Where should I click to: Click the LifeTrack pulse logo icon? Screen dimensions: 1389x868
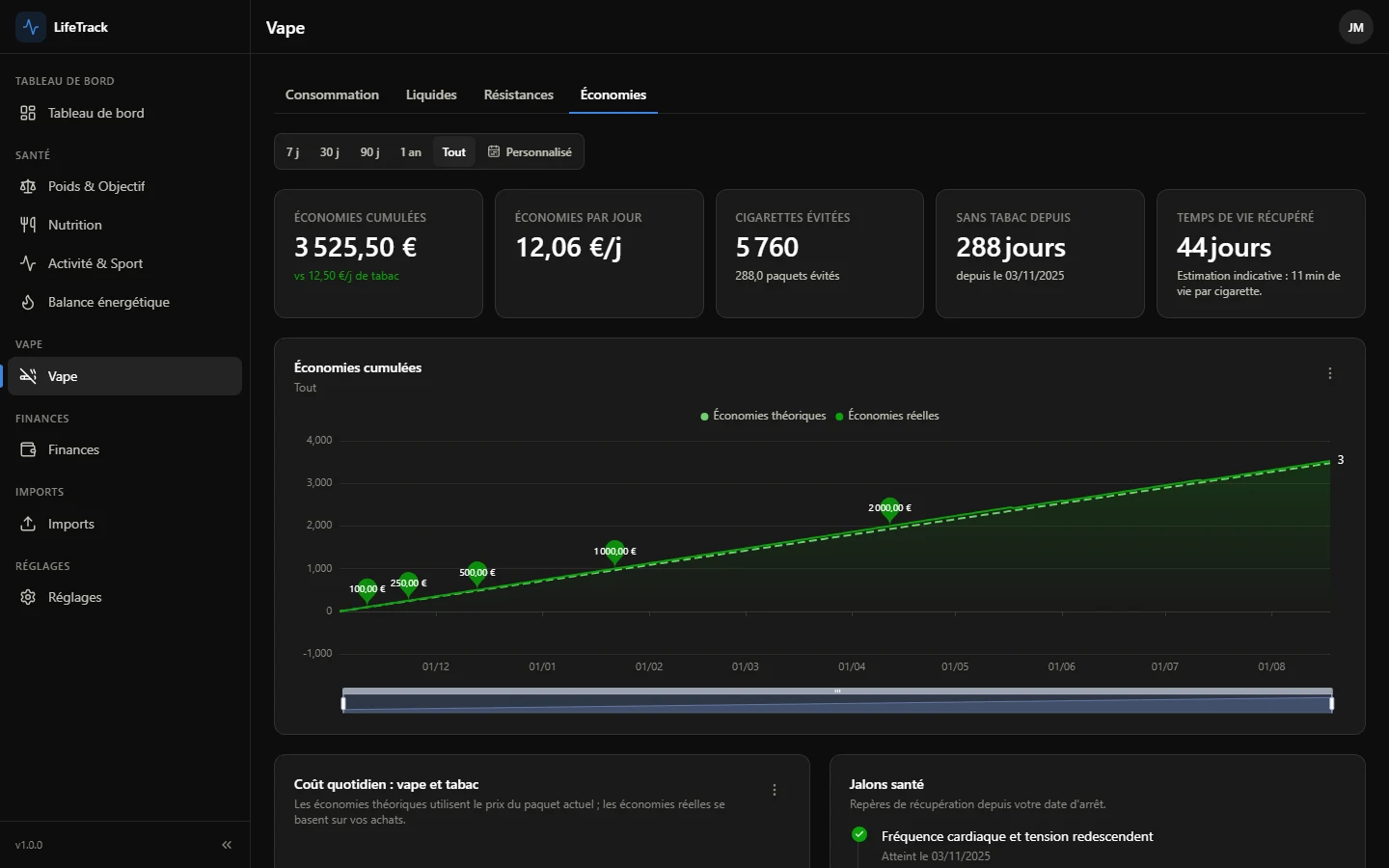coord(31,27)
